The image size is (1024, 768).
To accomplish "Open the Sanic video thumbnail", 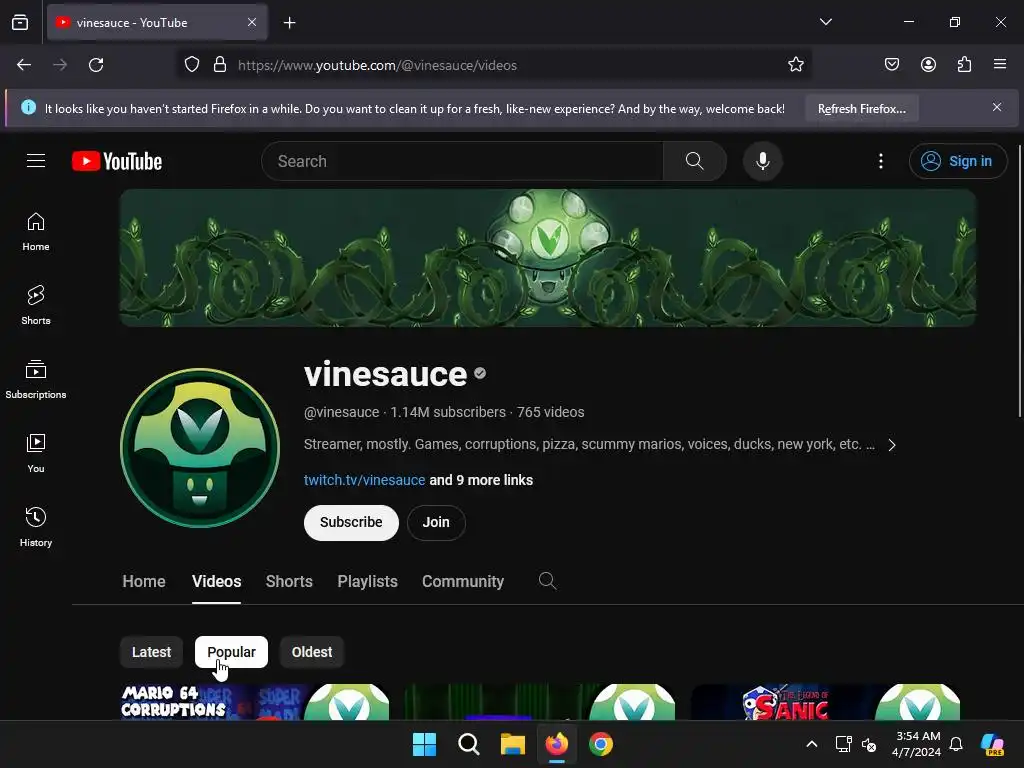I will coord(825,702).
